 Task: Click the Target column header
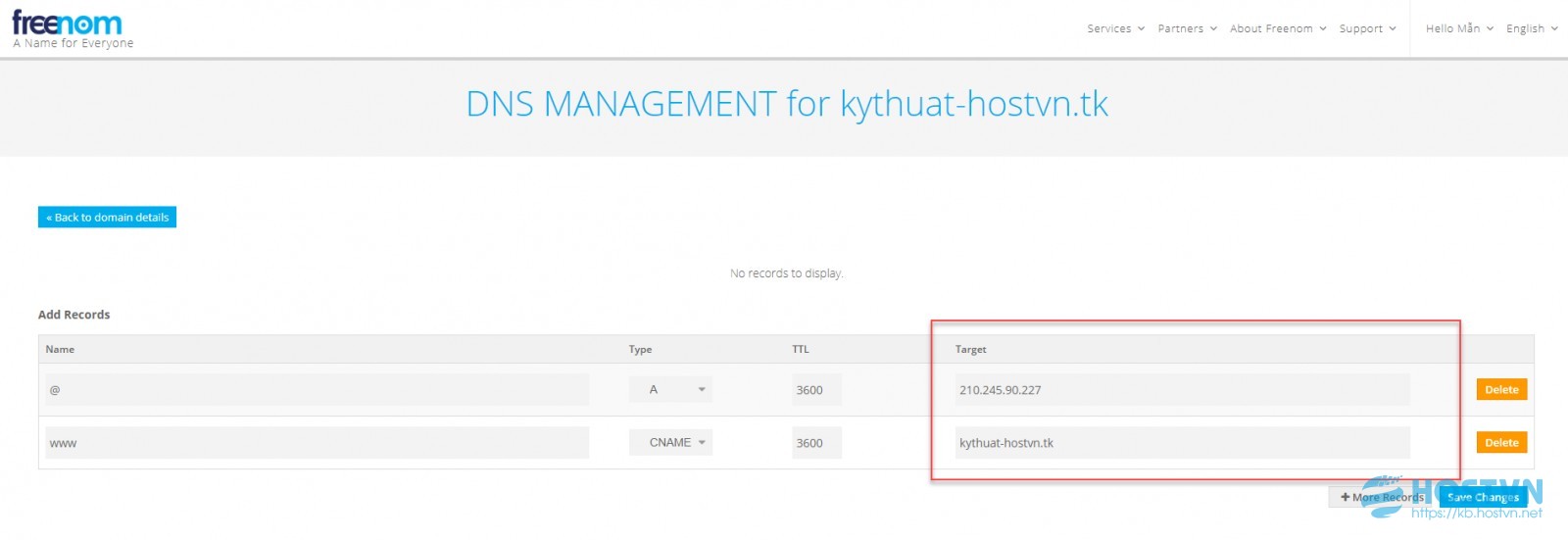(x=970, y=350)
